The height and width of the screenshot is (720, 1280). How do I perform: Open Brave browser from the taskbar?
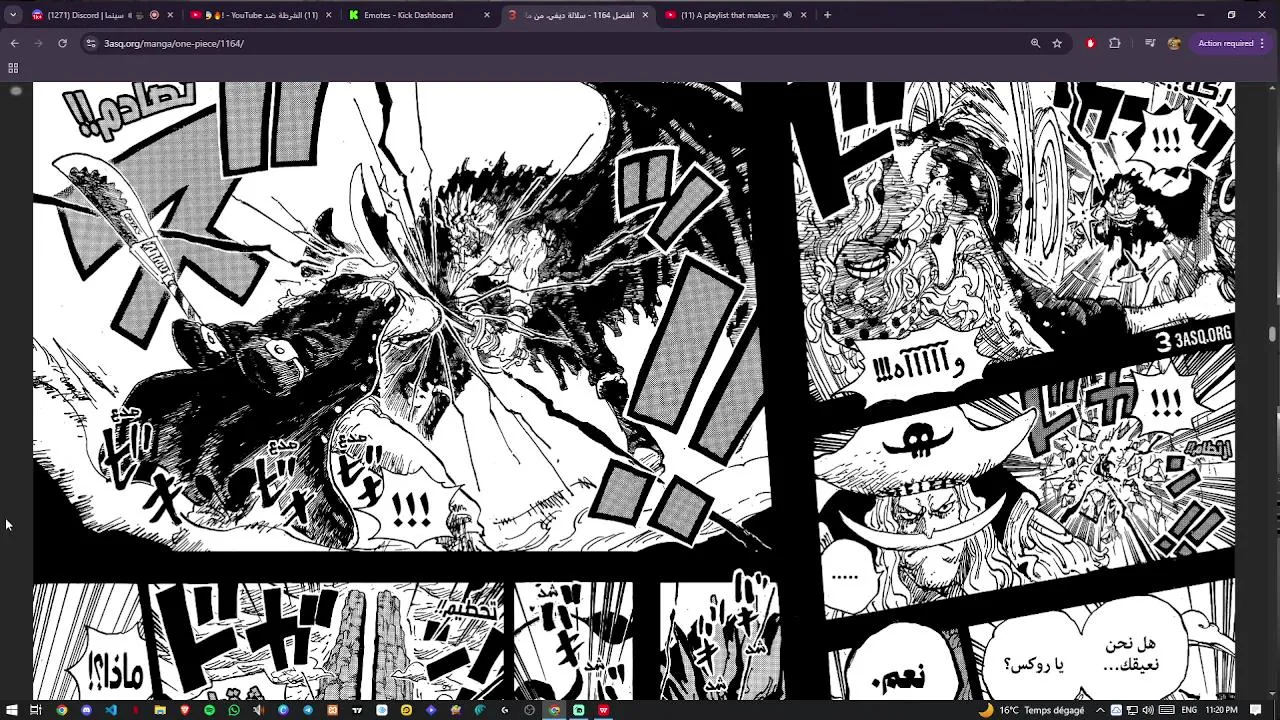[x=185, y=710]
